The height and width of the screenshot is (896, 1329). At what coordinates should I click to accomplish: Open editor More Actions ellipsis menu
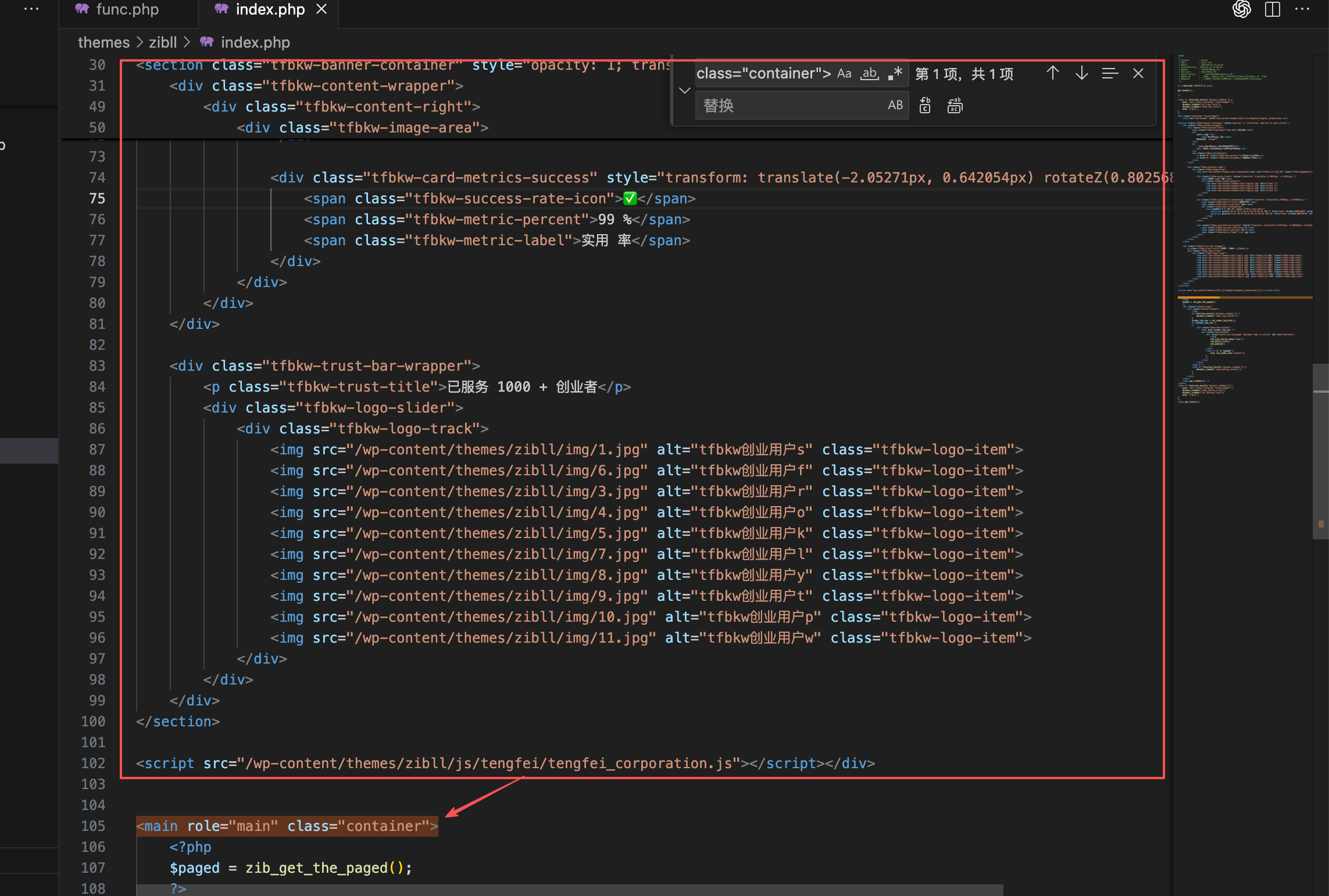coord(1302,9)
